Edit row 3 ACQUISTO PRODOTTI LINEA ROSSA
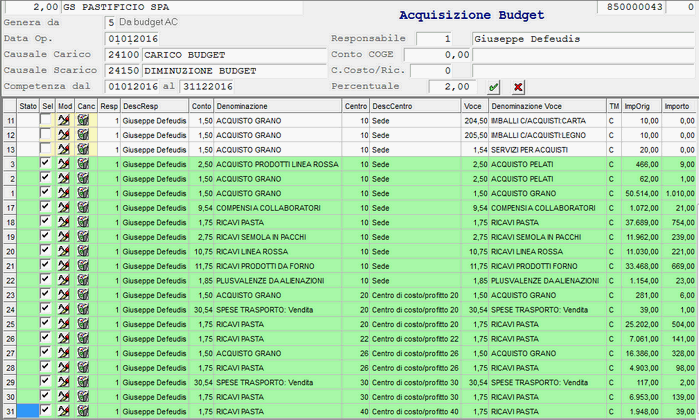Image resolution: width=699 pixels, height=420 pixels. point(64,164)
